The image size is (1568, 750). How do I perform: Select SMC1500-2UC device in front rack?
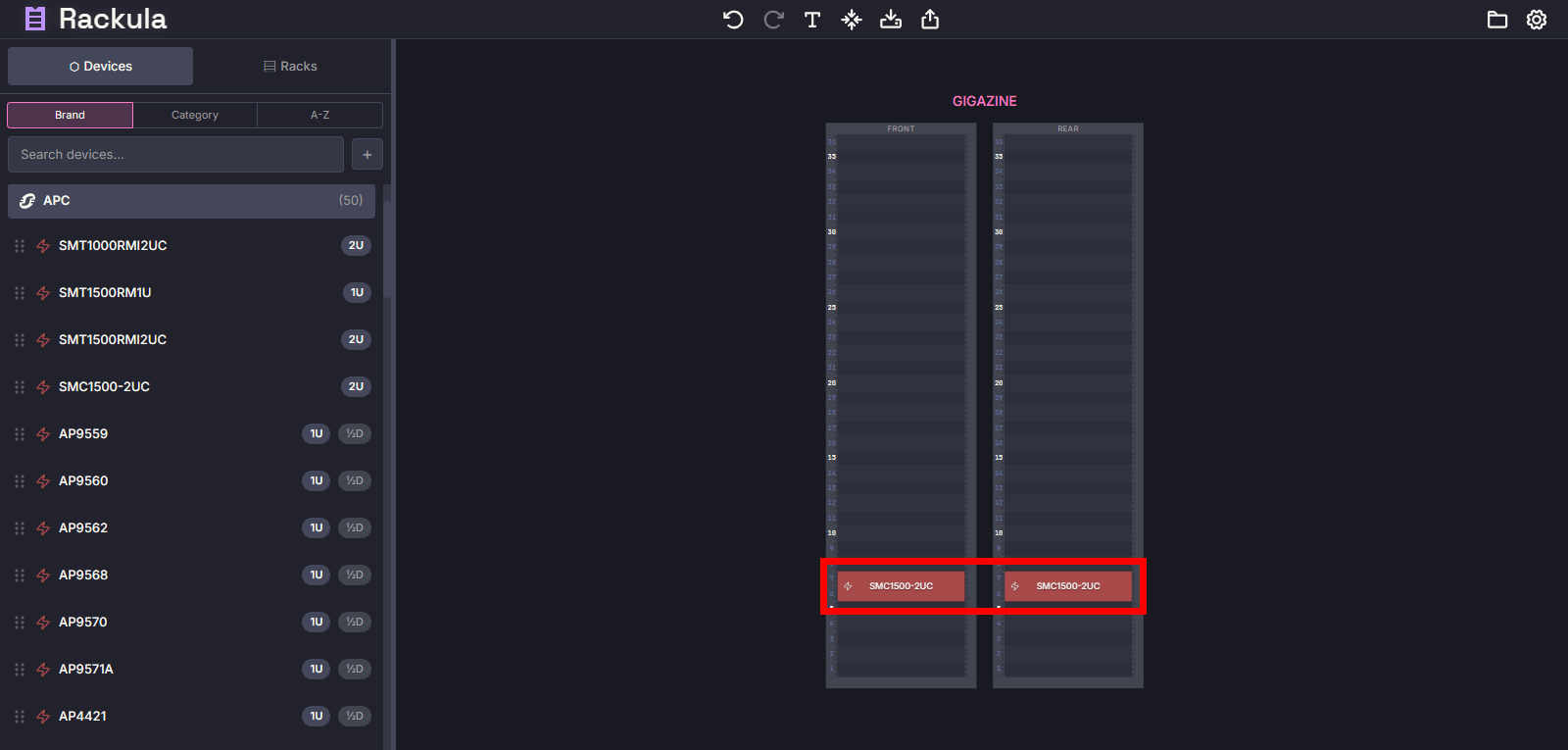(901, 586)
